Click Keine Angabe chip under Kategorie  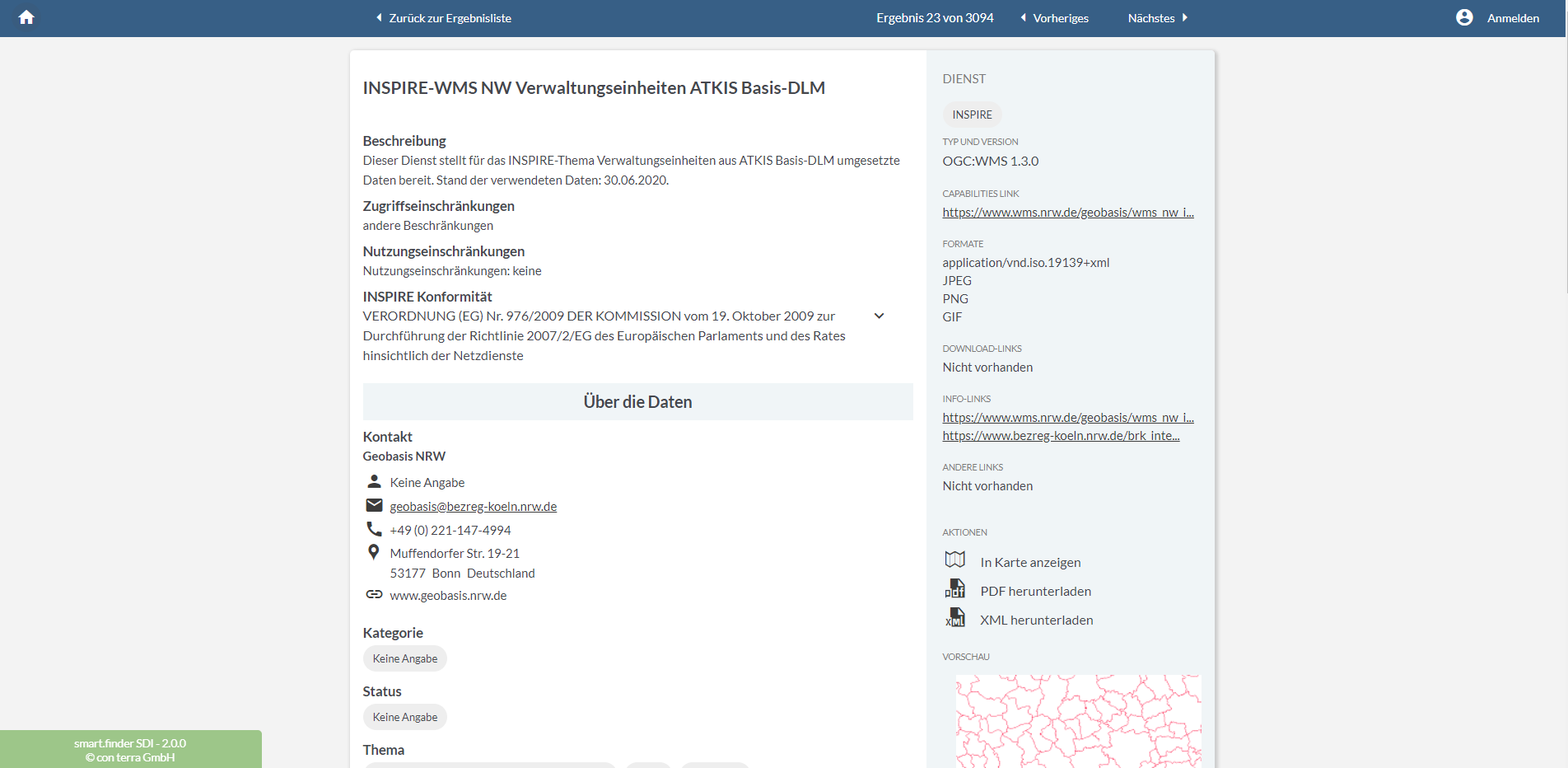405,658
